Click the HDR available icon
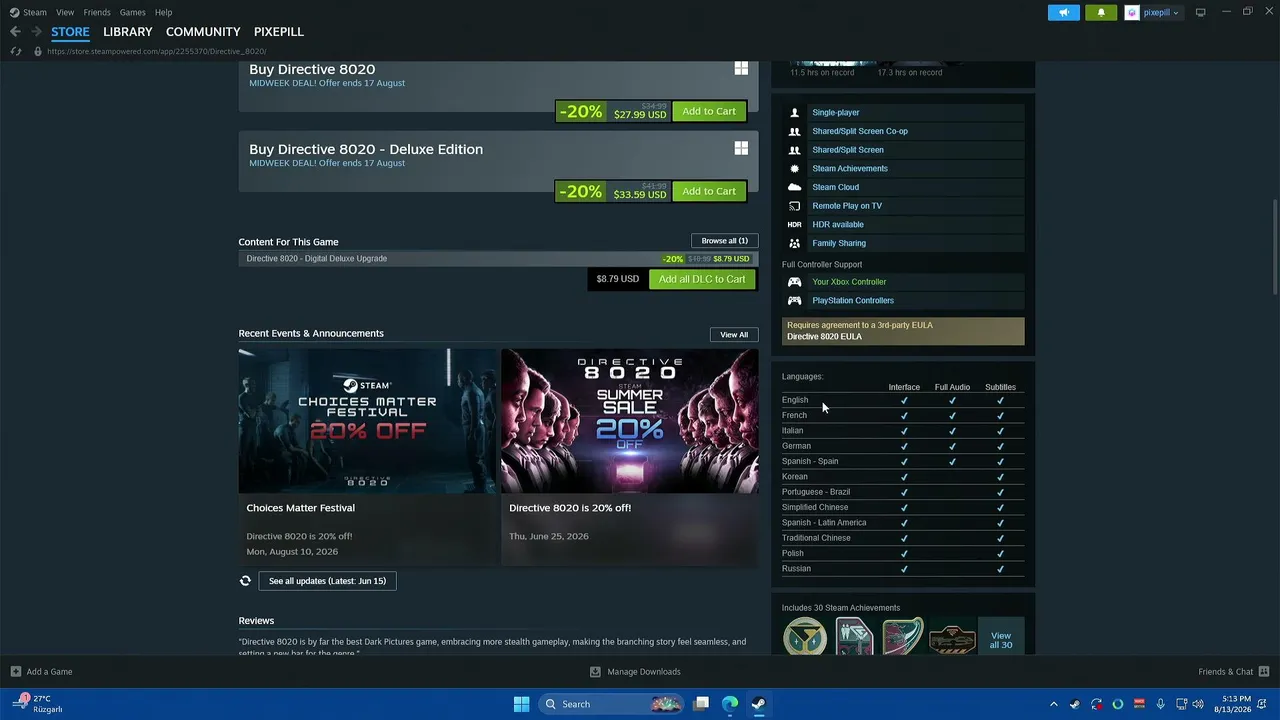 coord(795,225)
